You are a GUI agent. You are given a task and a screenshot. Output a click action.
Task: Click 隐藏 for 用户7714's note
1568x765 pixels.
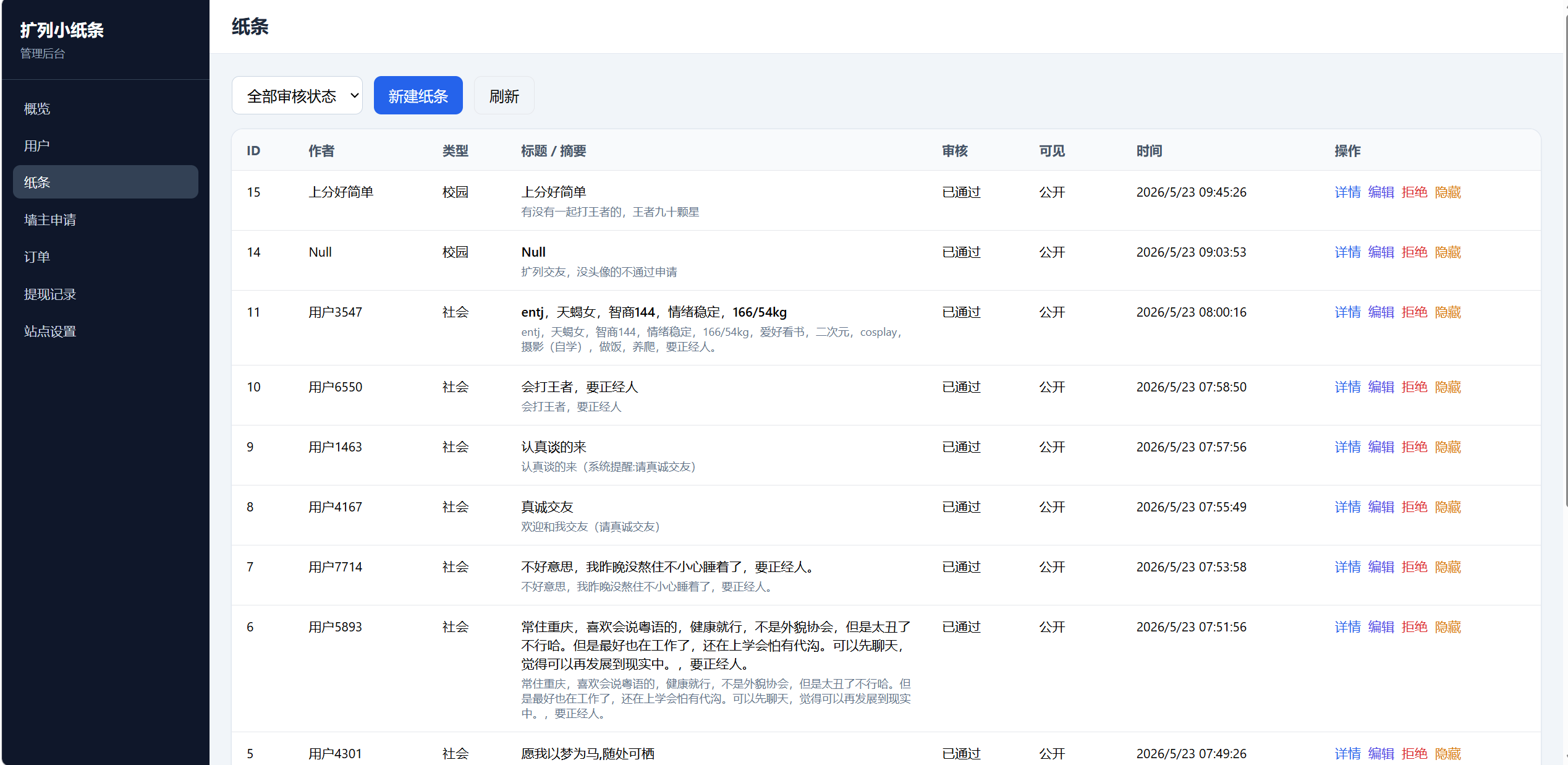point(1447,567)
